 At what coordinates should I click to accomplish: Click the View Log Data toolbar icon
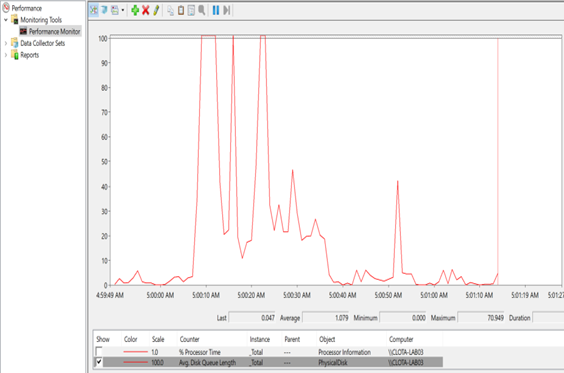[x=104, y=10]
